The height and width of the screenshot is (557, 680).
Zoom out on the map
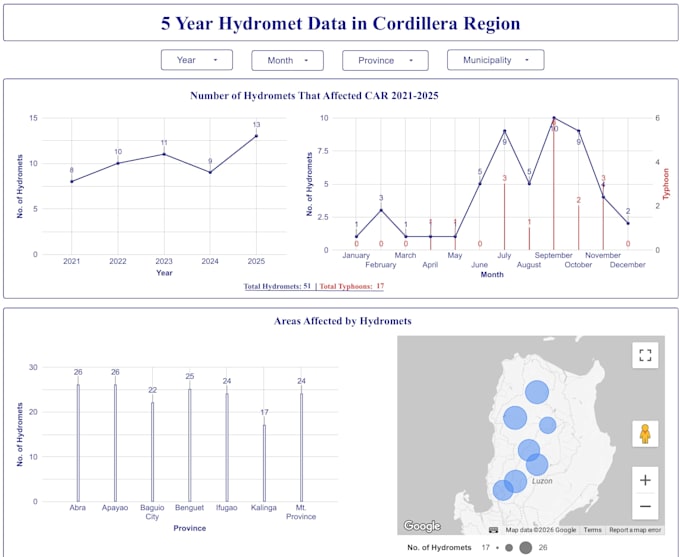[x=645, y=506]
